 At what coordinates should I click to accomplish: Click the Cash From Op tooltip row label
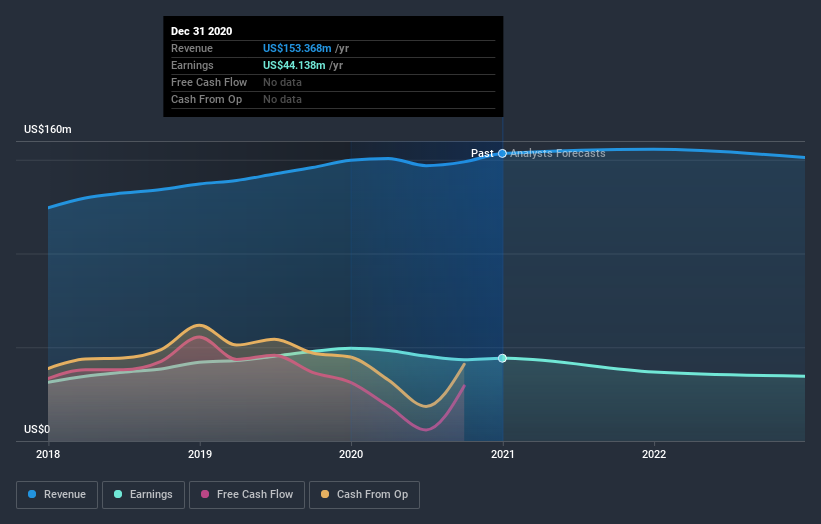pos(206,99)
